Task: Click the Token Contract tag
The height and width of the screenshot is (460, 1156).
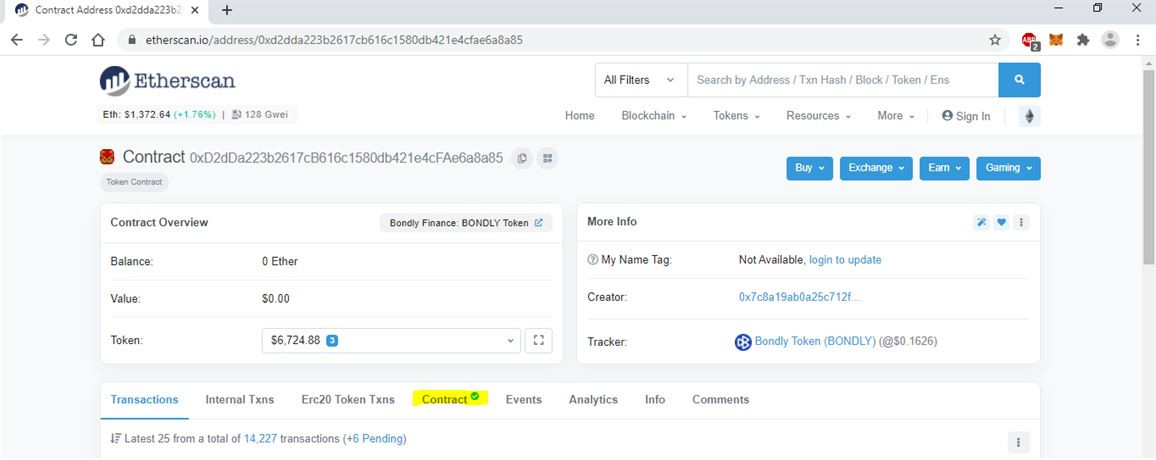Action: [134, 182]
